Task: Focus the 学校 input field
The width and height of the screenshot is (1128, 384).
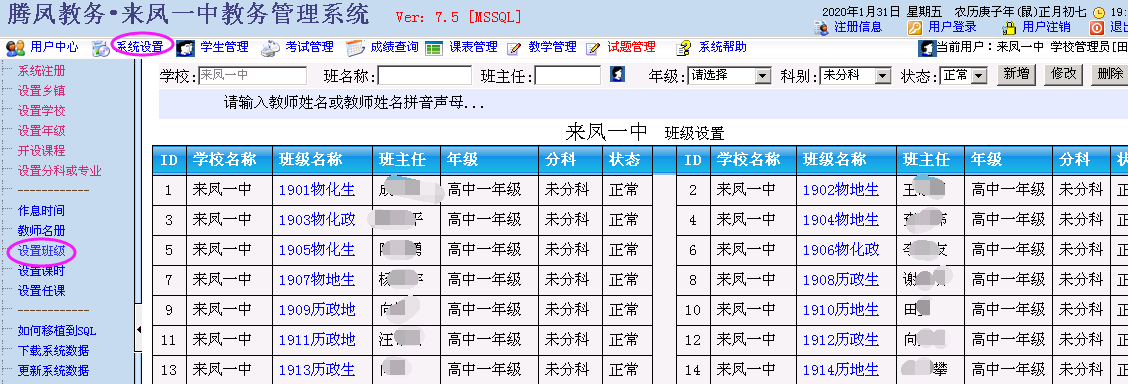Action: 253,75
